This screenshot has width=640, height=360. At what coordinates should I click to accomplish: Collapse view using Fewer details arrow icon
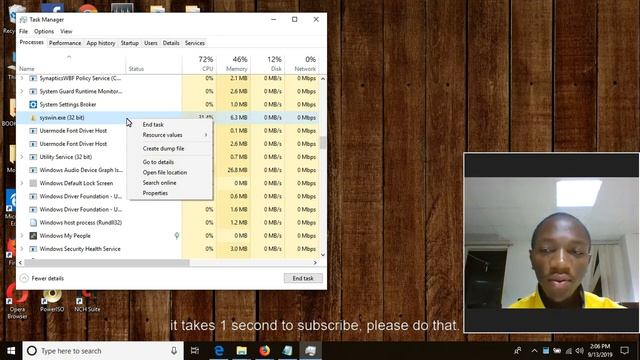[x=24, y=278]
